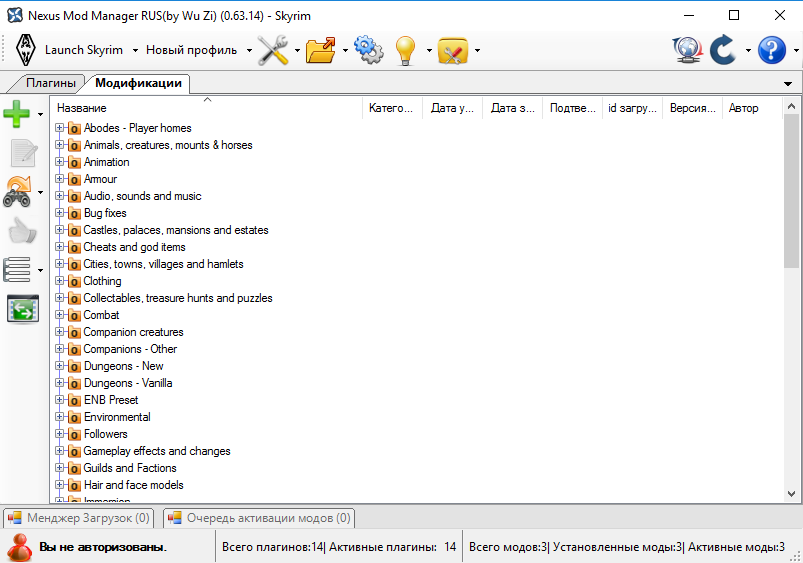Open dropdown arrow next to Launch Skyrim
The image size is (803, 563).
point(135,50)
